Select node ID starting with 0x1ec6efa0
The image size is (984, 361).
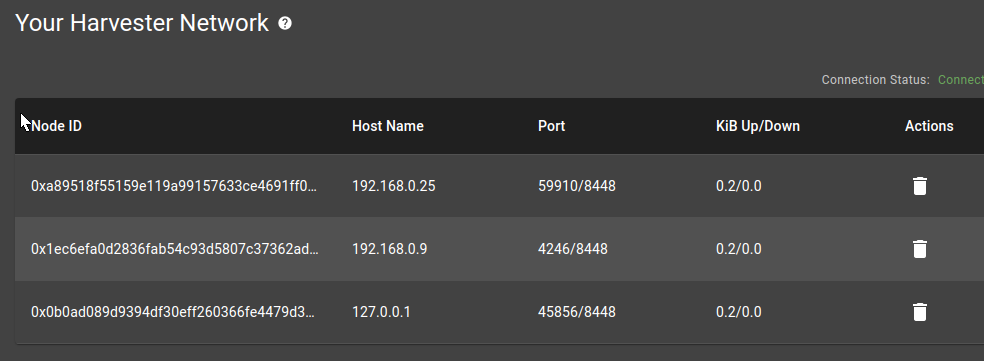175,249
